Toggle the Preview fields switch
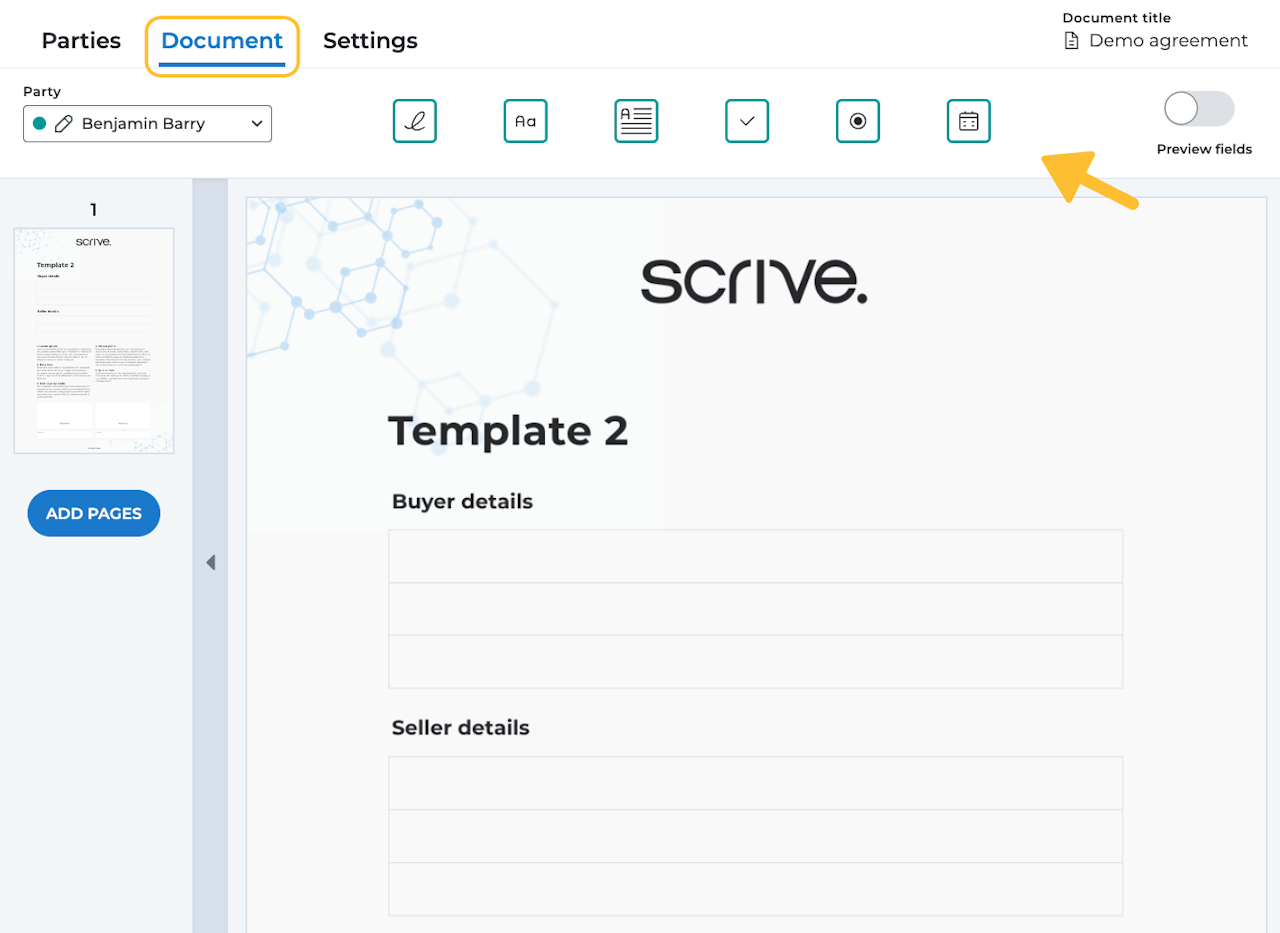 coord(1200,109)
